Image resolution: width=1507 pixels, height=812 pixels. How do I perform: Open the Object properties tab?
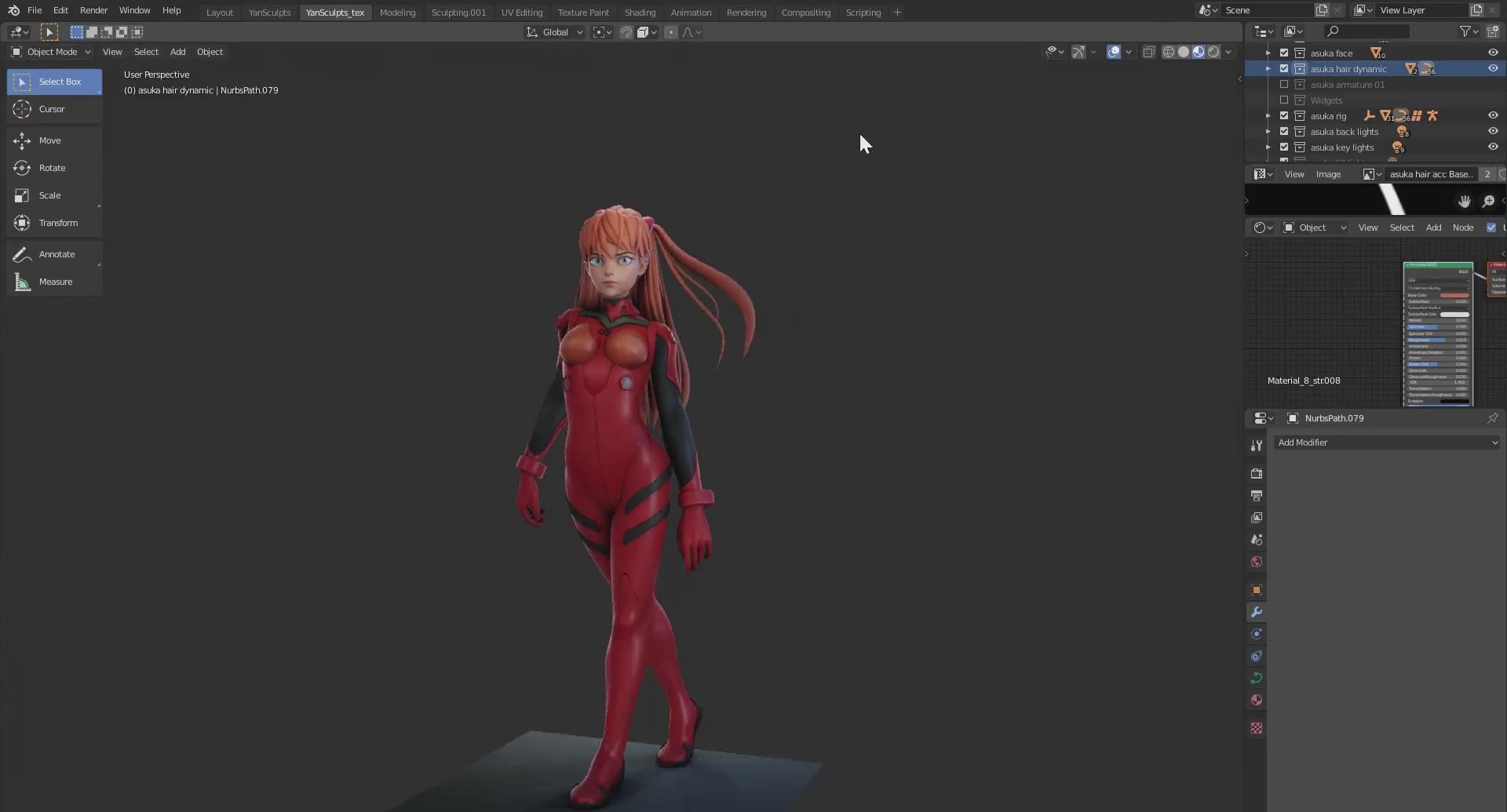coord(1256,590)
